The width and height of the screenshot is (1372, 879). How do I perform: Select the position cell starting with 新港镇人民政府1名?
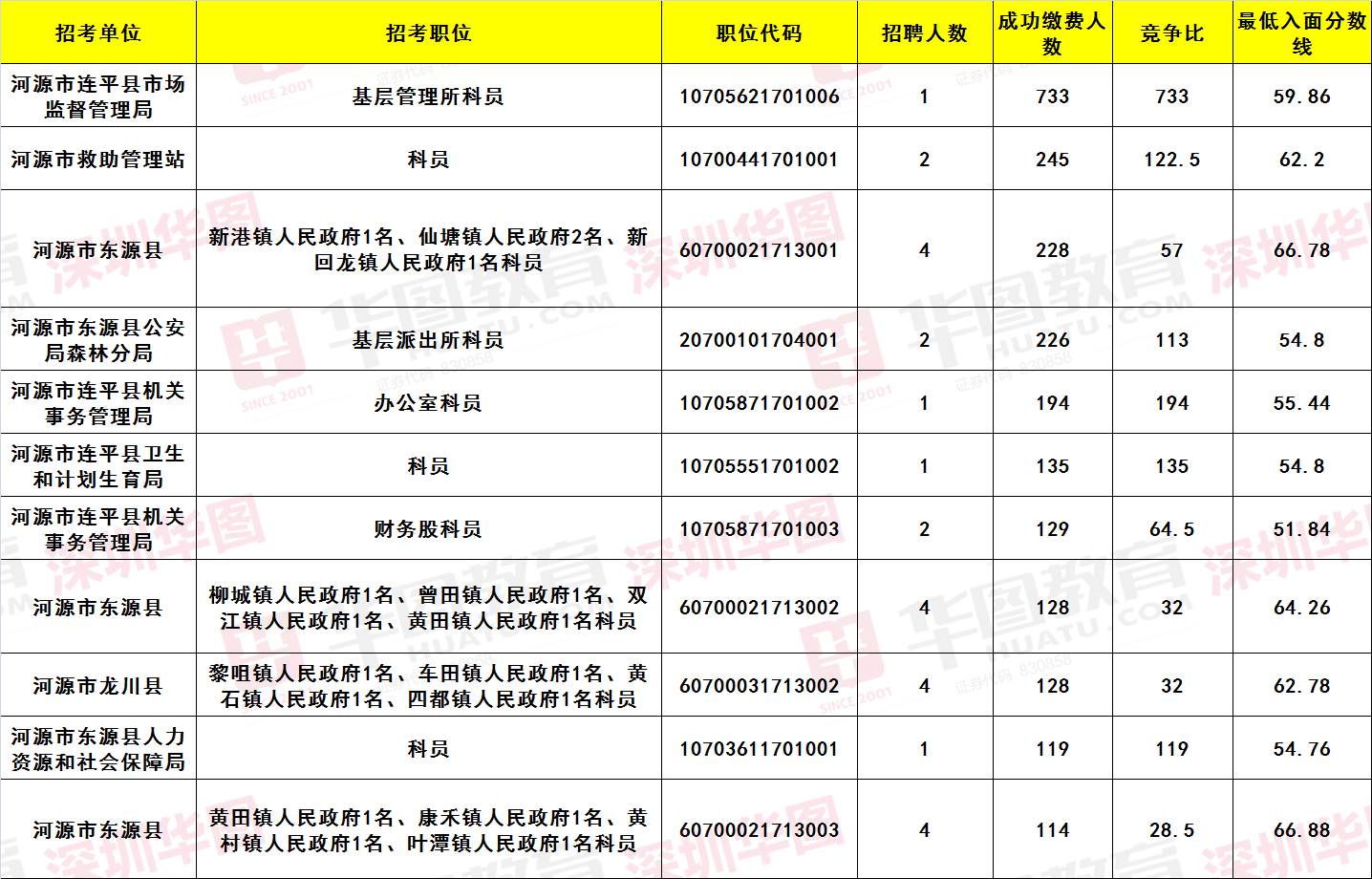pyautogui.click(x=429, y=248)
